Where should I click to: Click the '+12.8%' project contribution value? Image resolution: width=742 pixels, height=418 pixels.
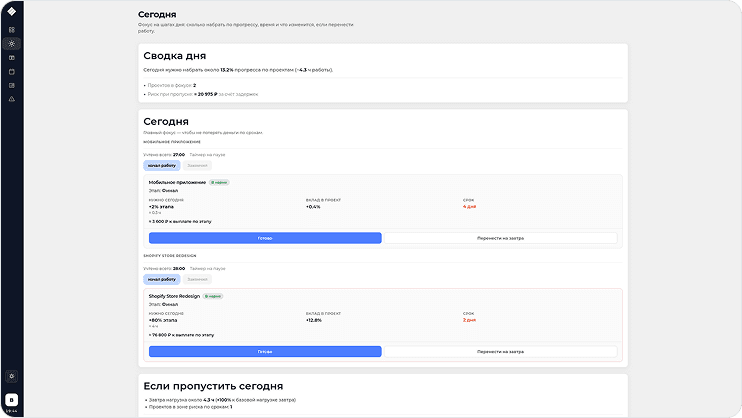tap(314, 320)
